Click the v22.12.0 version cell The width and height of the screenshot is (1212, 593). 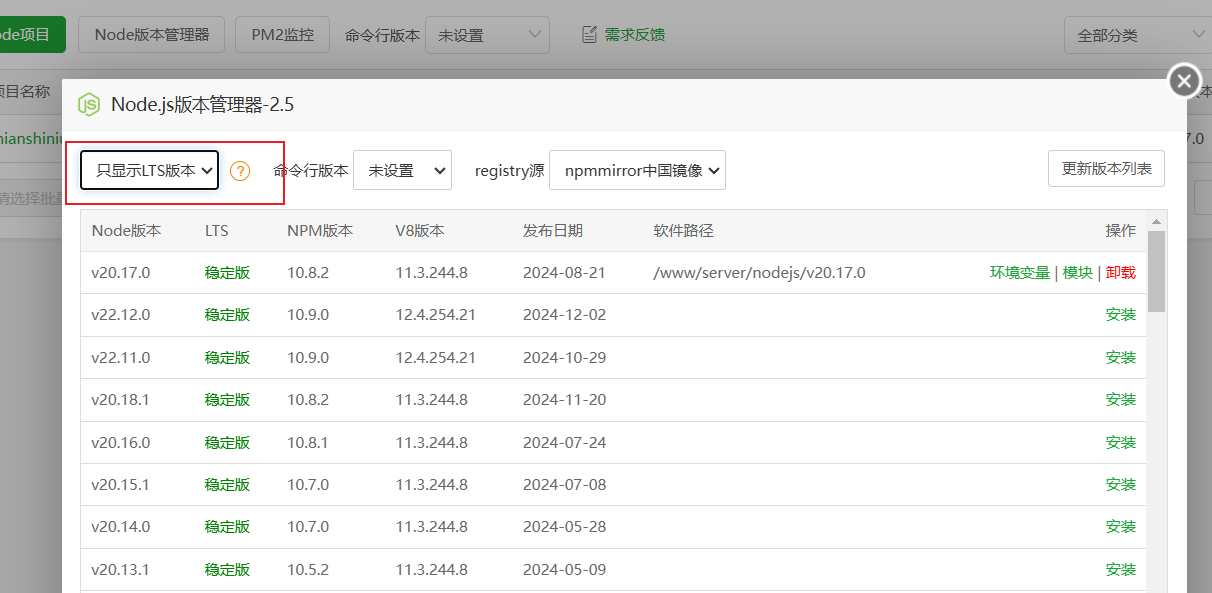click(x=121, y=314)
